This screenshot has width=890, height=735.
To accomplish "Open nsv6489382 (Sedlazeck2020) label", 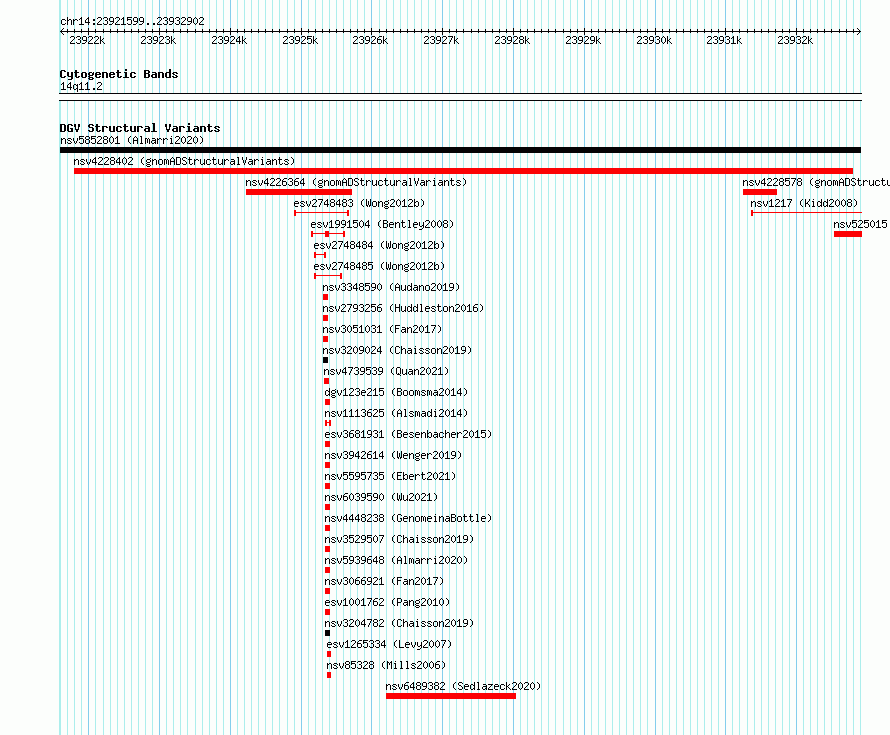I will (463, 686).
